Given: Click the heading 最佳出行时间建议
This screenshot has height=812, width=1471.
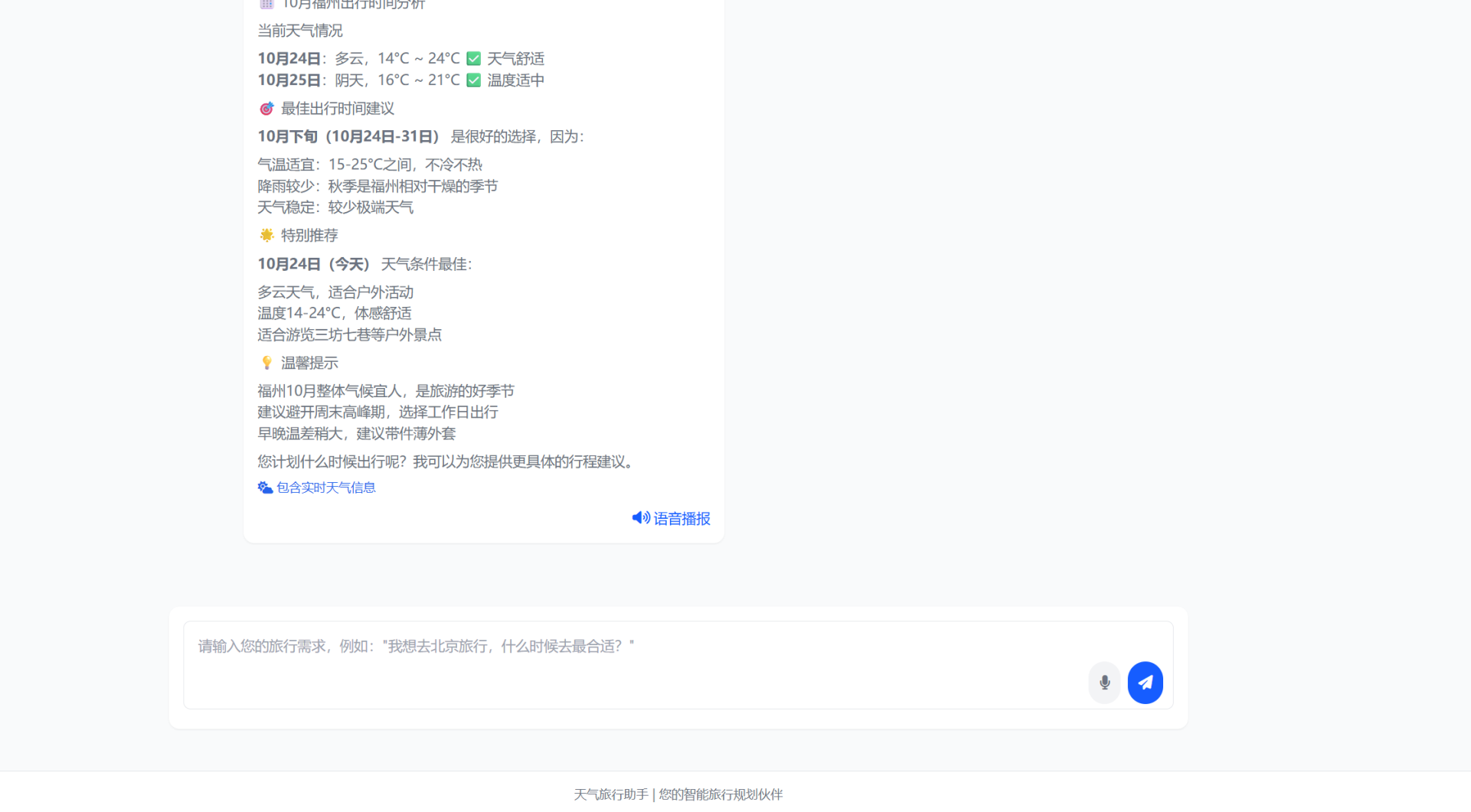Looking at the screenshot, I should pyautogui.click(x=338, y=109).
